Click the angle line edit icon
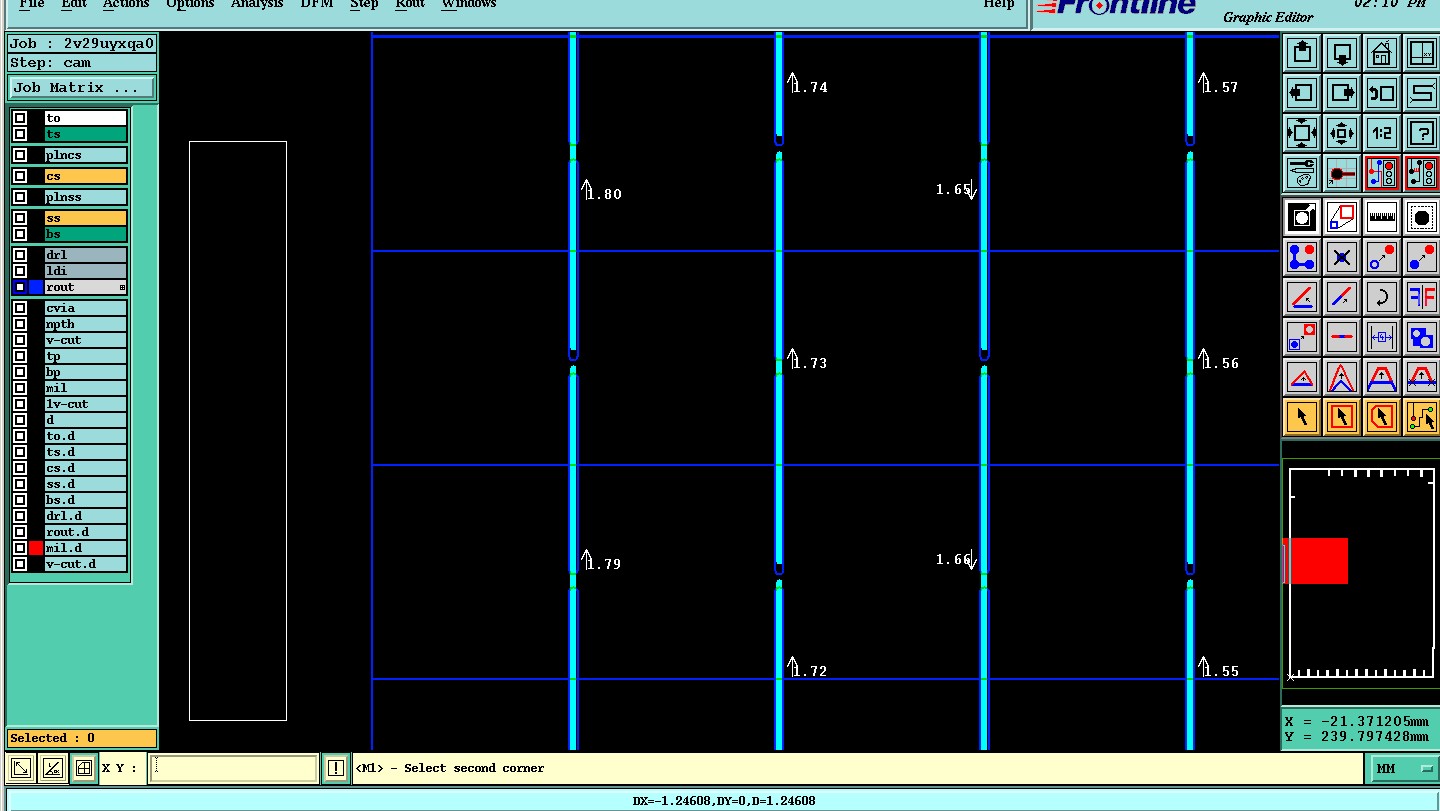This screenshot has width=1440, height=811. click(1301, 297)
